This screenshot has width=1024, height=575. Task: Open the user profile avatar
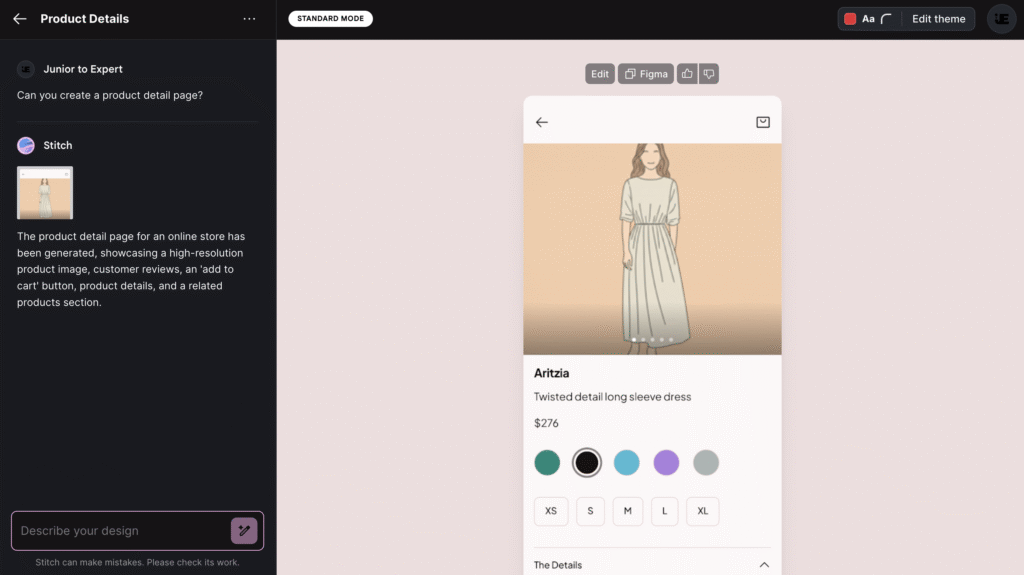click(x=1001, y=19)
